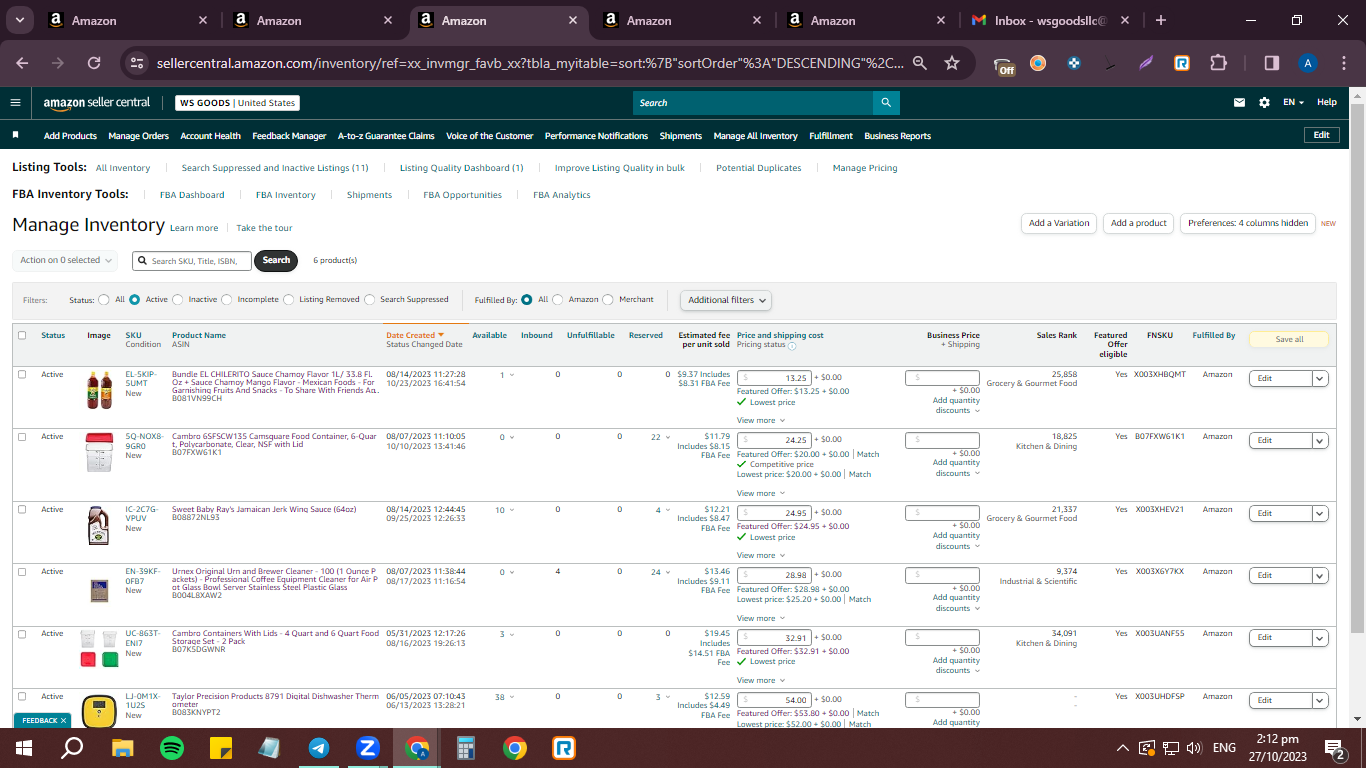Check the box for Sweet Baby Ray's row

pyautogui.click(x=22, y=509)
